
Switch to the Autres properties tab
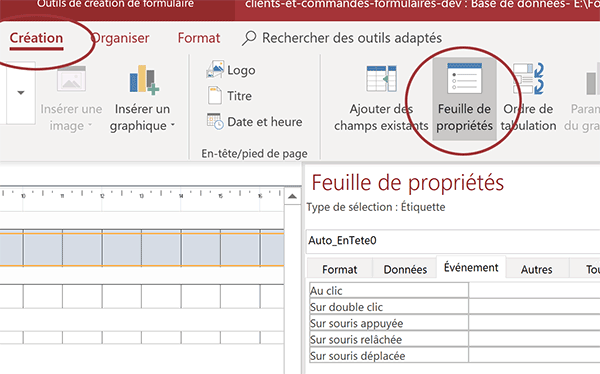(x=536, y=269)
